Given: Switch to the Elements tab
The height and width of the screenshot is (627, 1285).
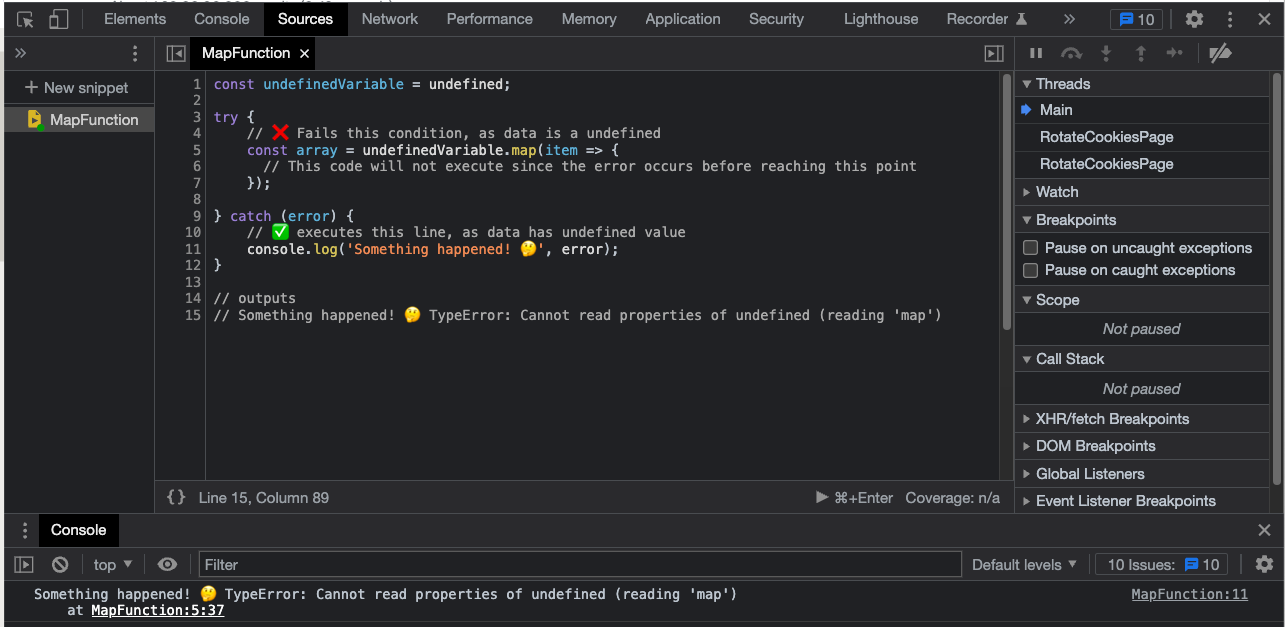Looking at the screenshot, I should click(135, 19).
